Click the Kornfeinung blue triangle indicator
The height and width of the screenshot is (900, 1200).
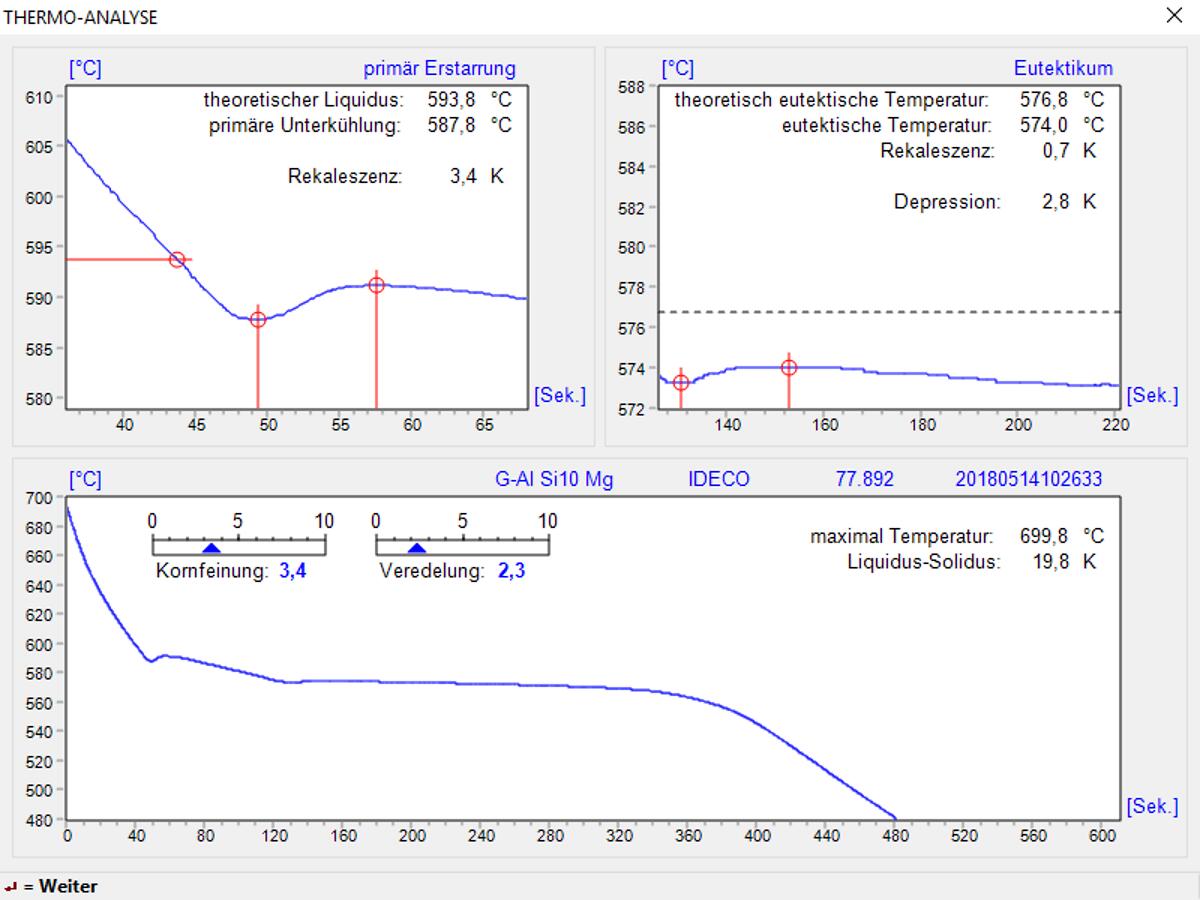pyautogui.click(x=211, y=548)
